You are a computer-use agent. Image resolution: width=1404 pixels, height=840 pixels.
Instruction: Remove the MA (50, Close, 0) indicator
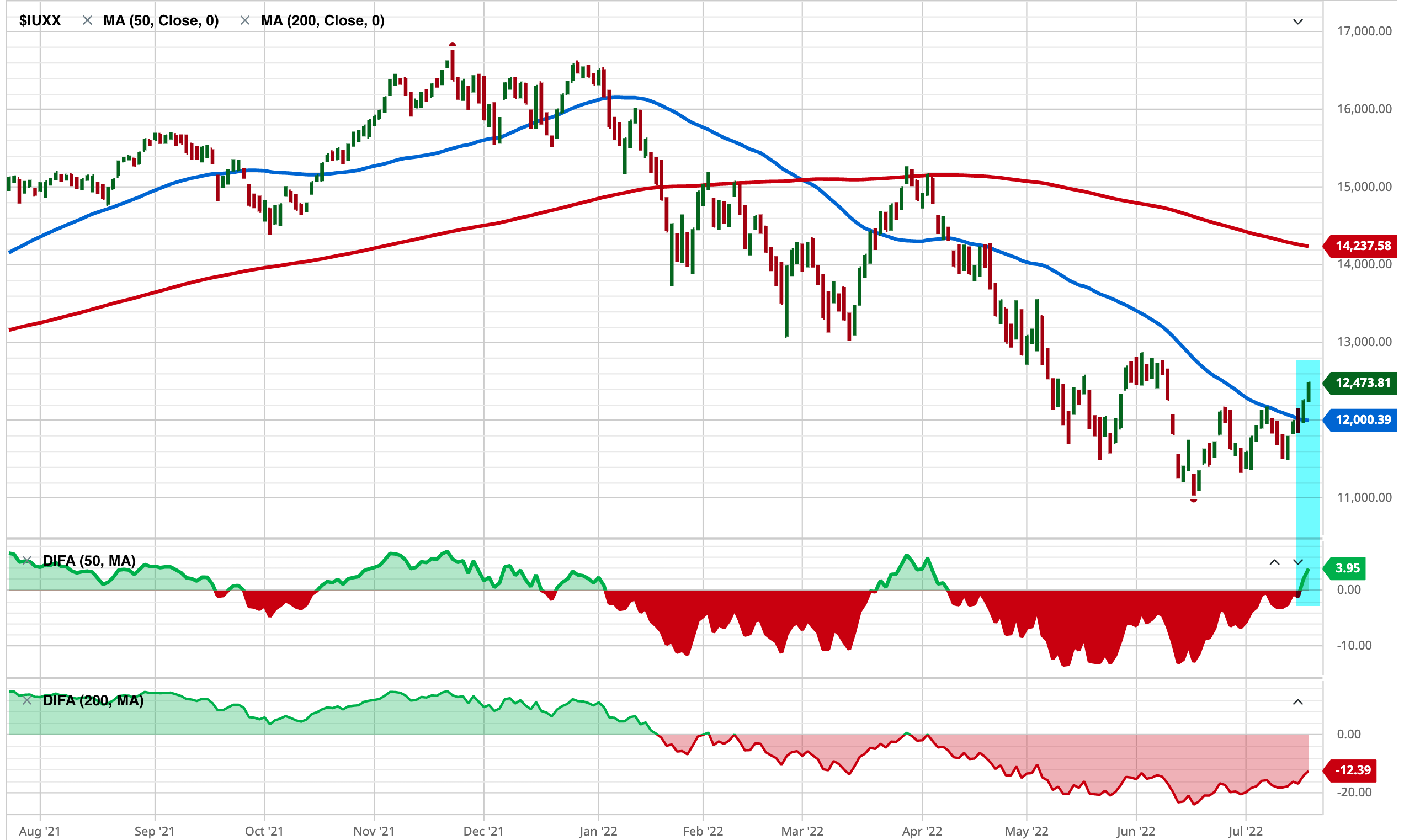[x=87, y=20]
